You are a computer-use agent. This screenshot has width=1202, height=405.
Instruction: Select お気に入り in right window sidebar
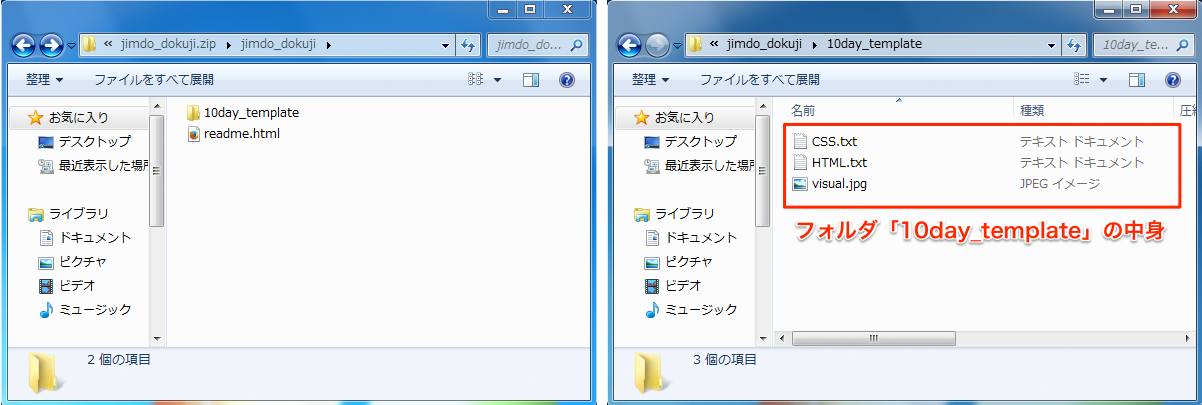[x=674, y=118]
